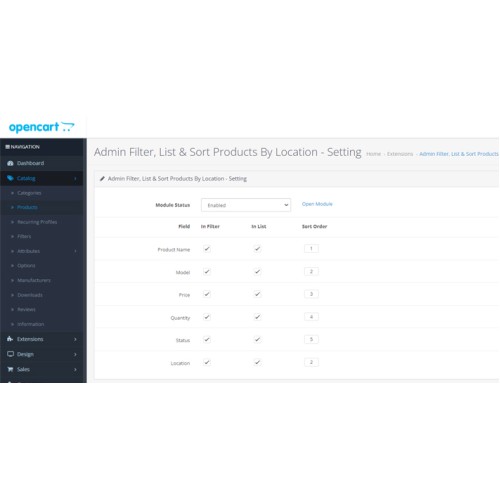
Task: Click the Dashboard gauge icon
Action: tap(10, 163)
